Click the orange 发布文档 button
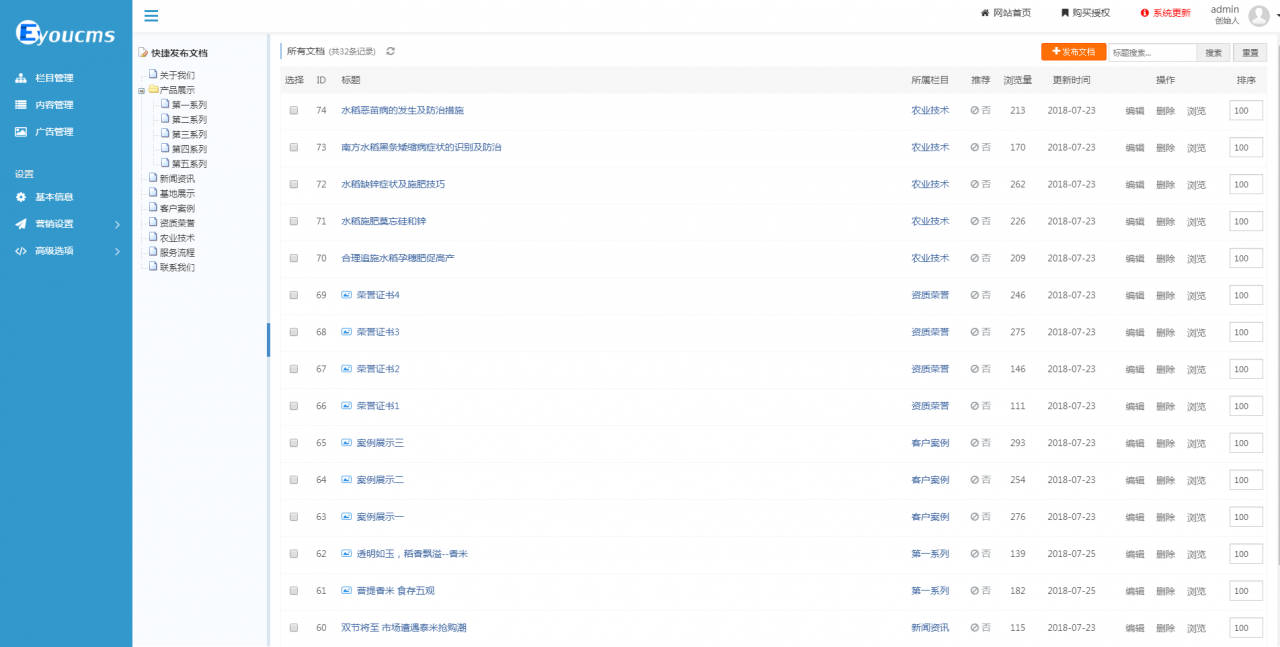The width and height of the screenshot is (1280, 647). click(x=1073, y=52)
